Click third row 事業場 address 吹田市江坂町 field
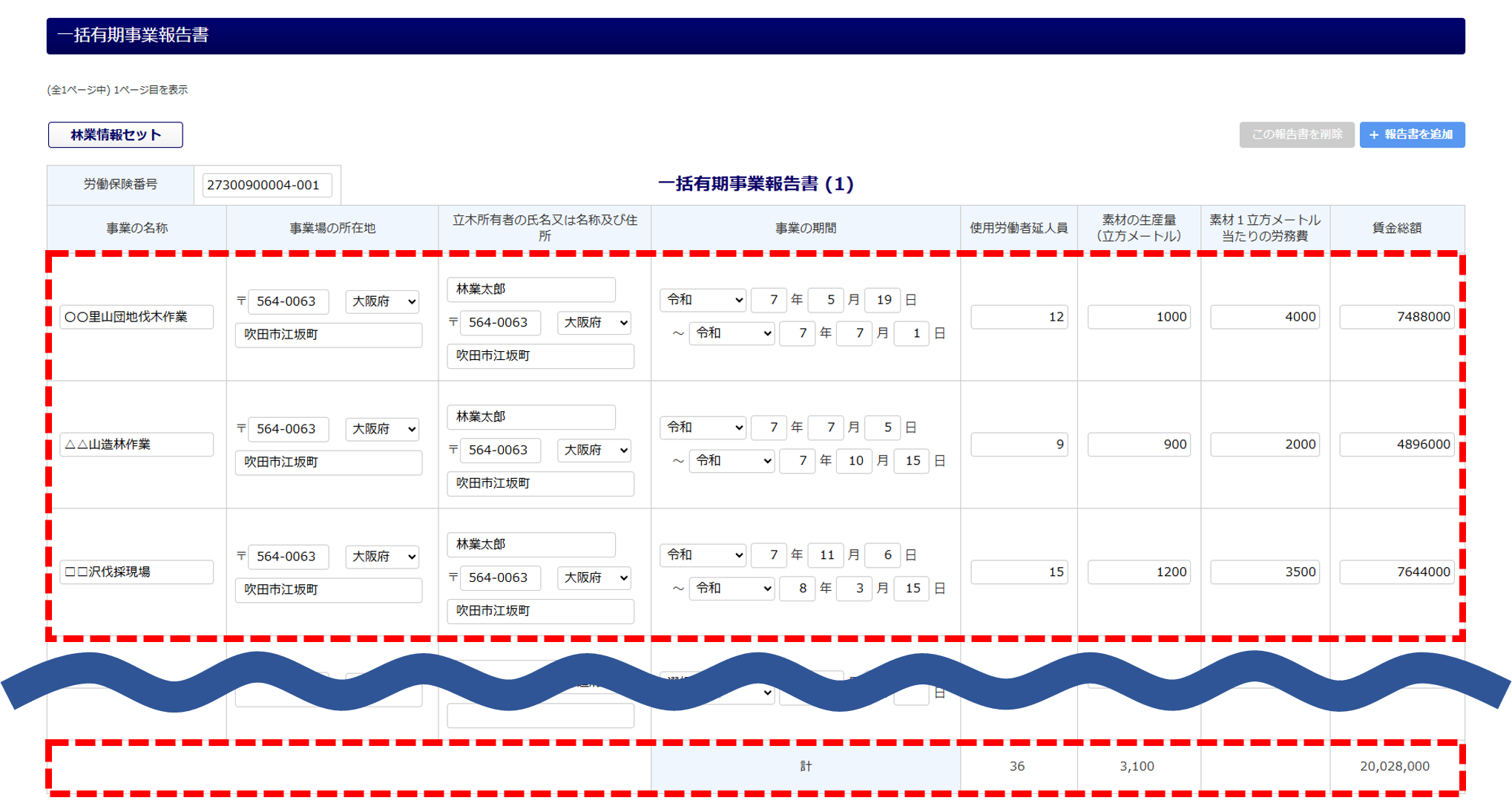 tap(328, 589)
